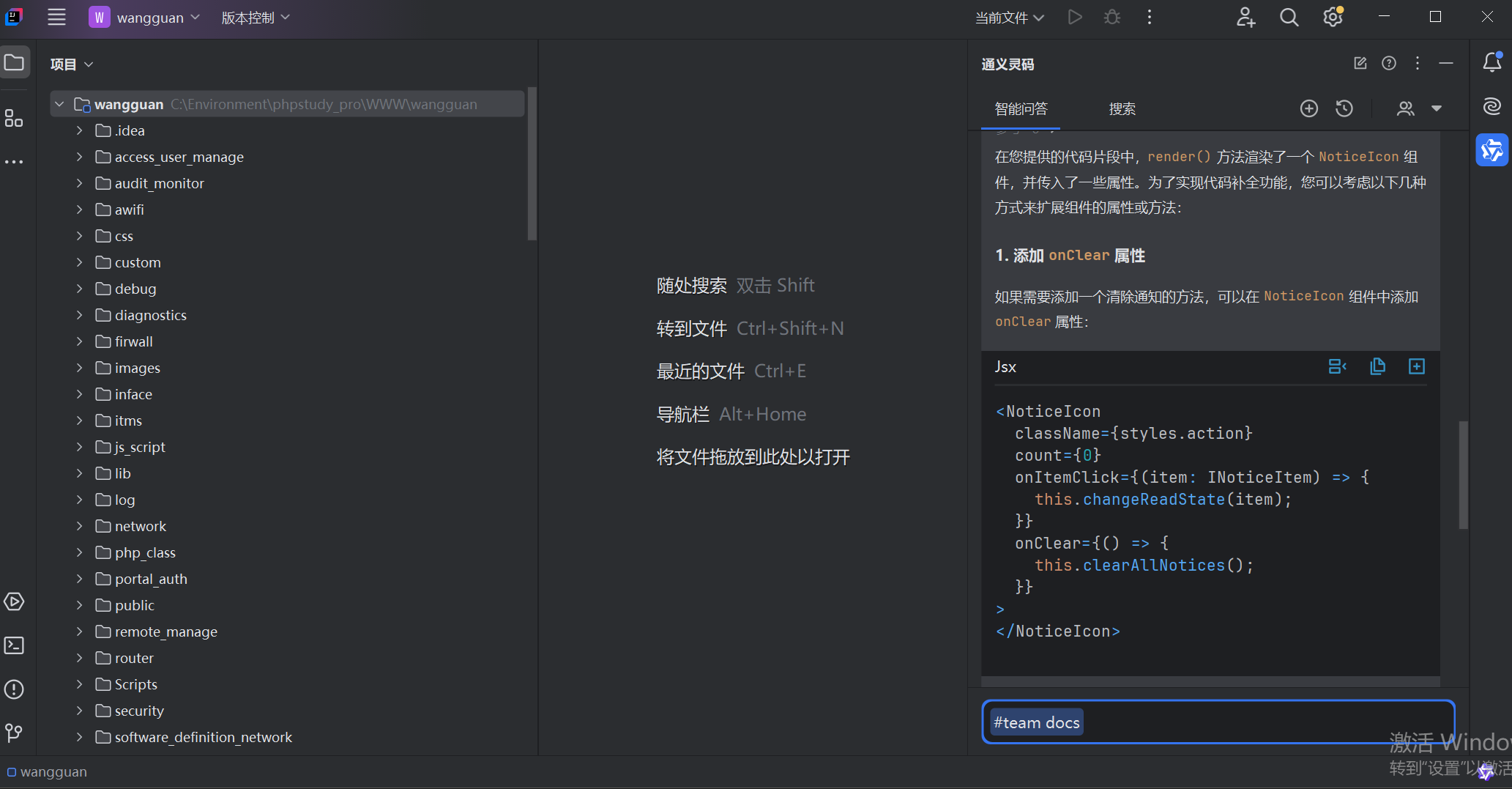Image resolution: width=1512 pixels, height=789 pixels.
Task: Select the awifi folder
Action: 129,210
